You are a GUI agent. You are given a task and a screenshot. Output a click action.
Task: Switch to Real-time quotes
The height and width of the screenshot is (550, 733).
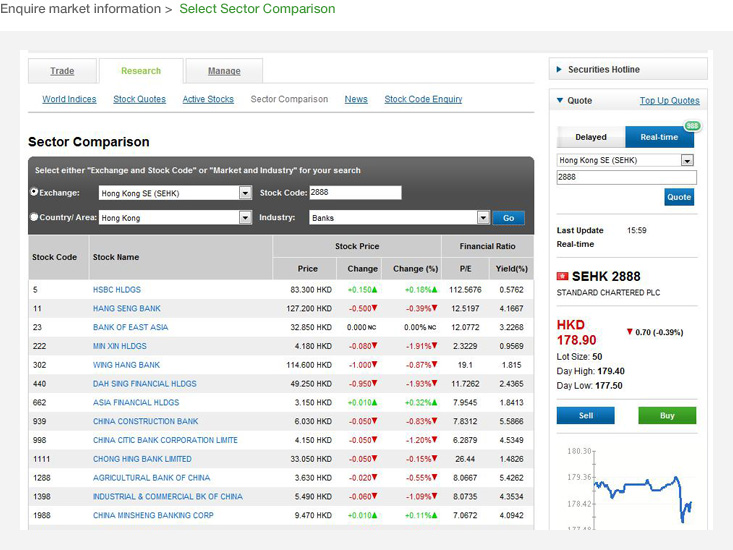click(x=659, y=137)
